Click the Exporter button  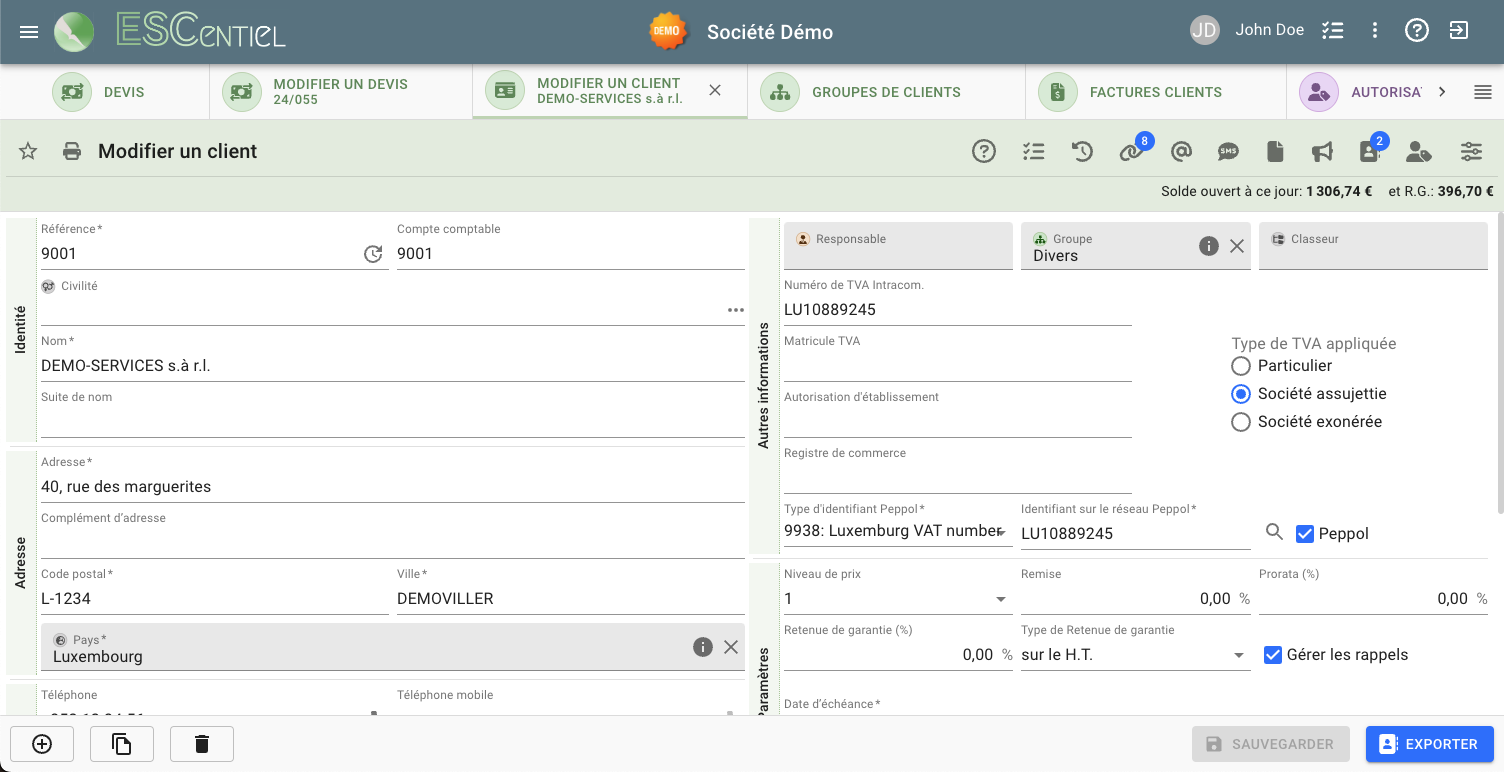tap(1429, 744)
